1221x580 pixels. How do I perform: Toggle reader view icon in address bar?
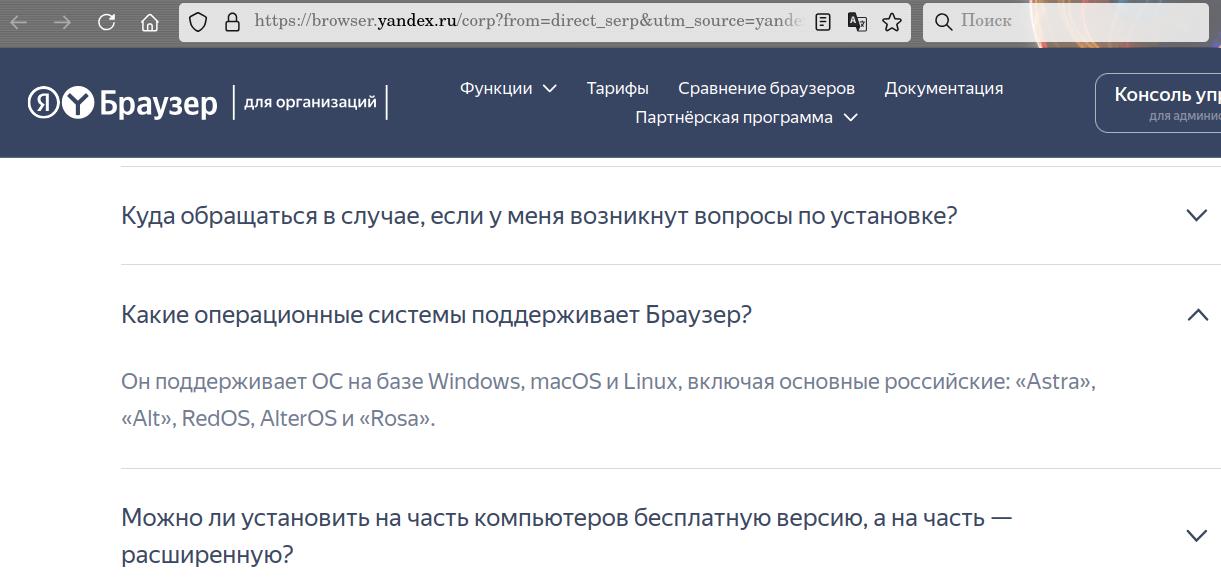823,22
